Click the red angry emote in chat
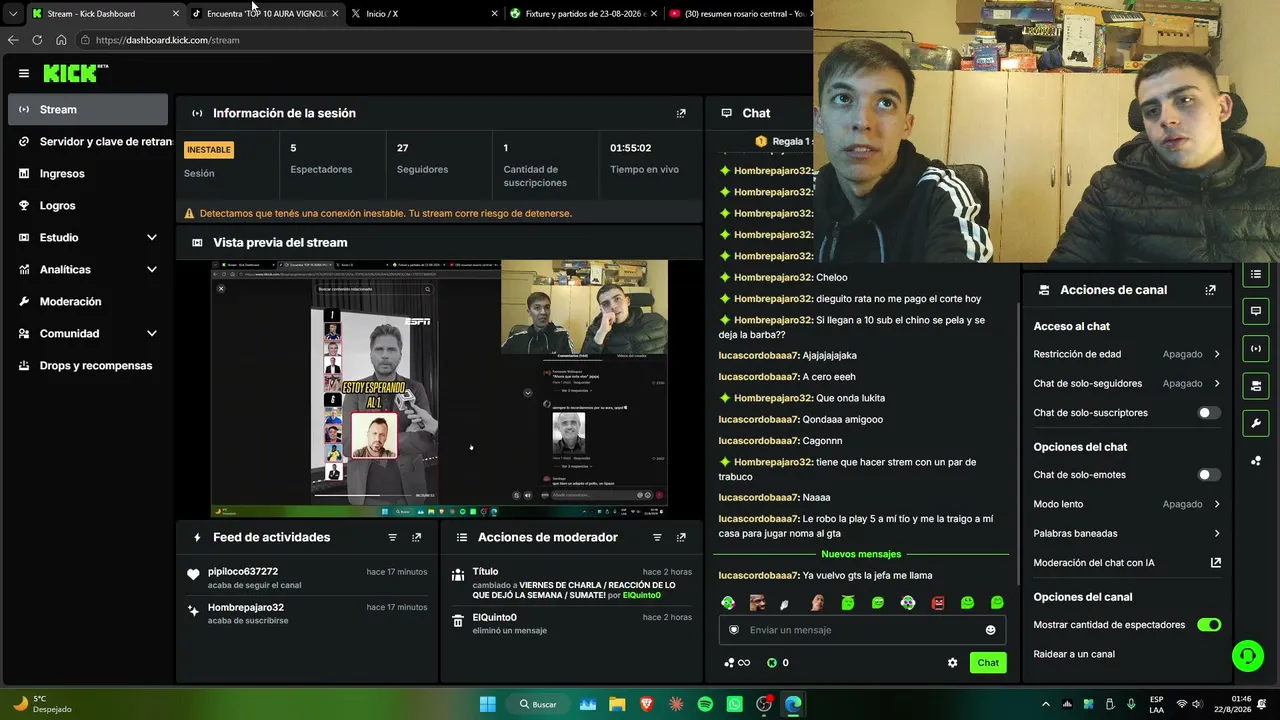The width and height of the screenshot is (1280, 720). pos(938,603)
